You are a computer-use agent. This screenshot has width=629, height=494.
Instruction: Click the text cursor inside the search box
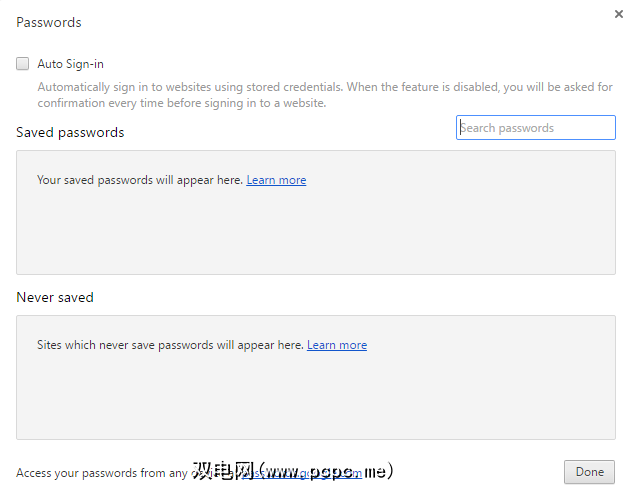click(x=461, y=128)
